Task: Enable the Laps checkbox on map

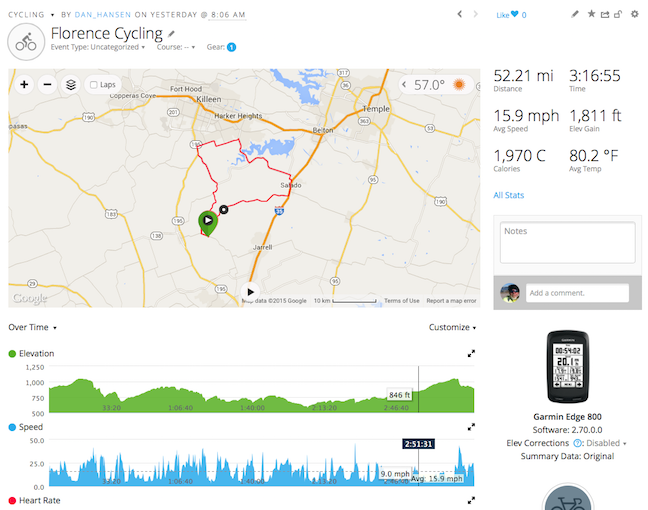Action: 94,85
